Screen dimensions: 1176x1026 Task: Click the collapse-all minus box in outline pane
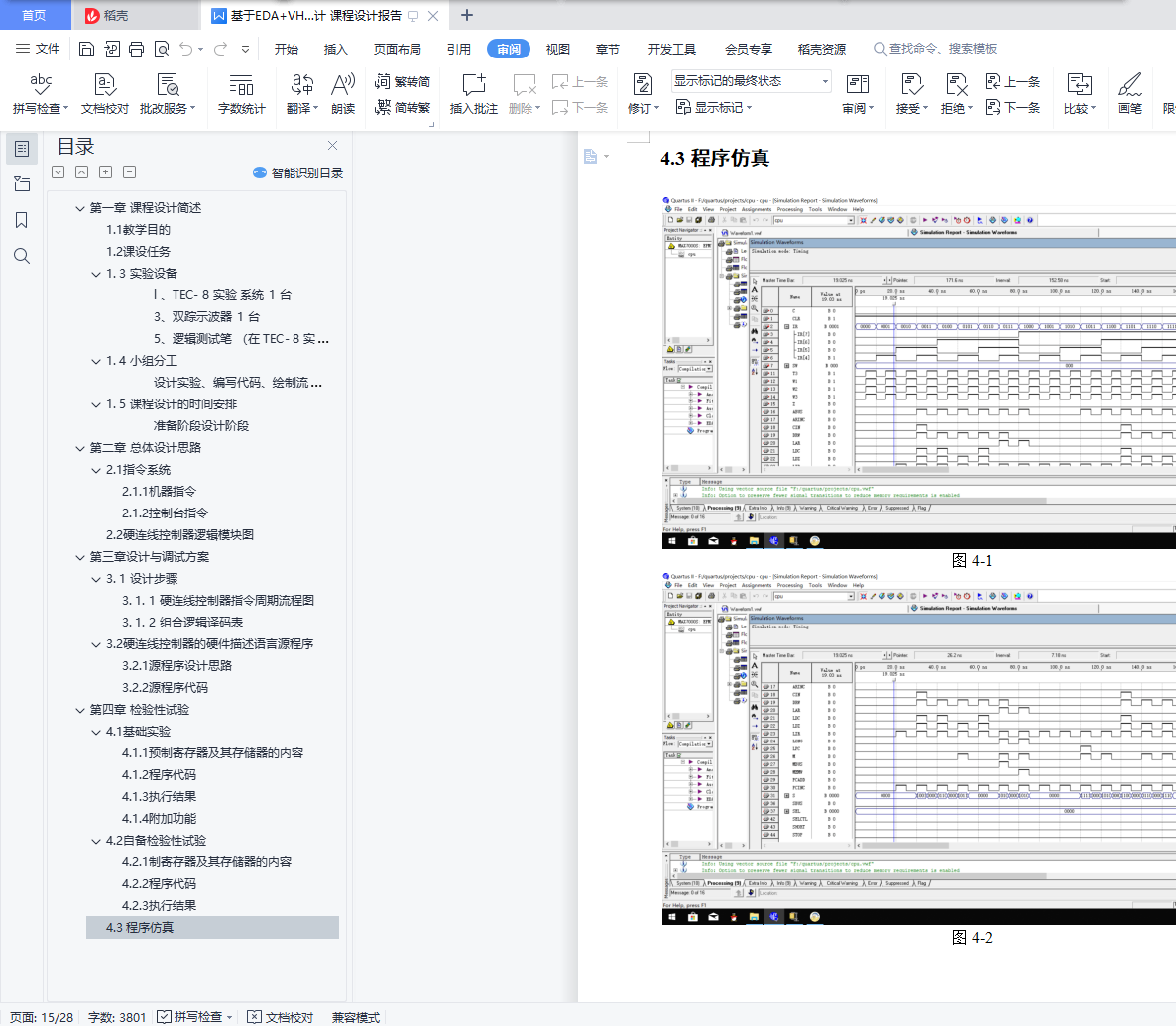pyautogui.click(x=130, y=171)
